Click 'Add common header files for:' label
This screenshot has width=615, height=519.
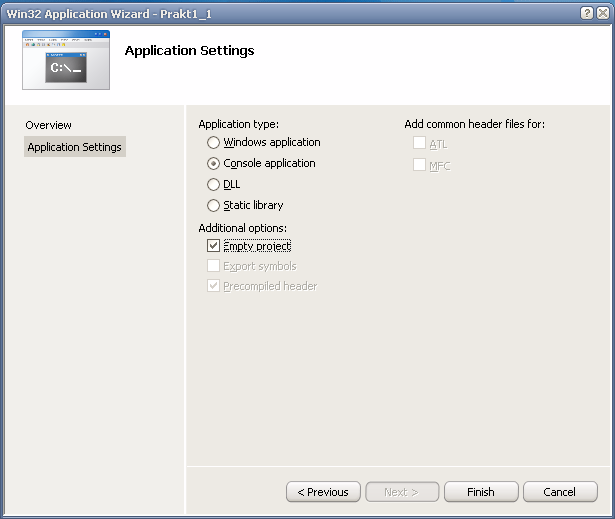coord(475,124)
